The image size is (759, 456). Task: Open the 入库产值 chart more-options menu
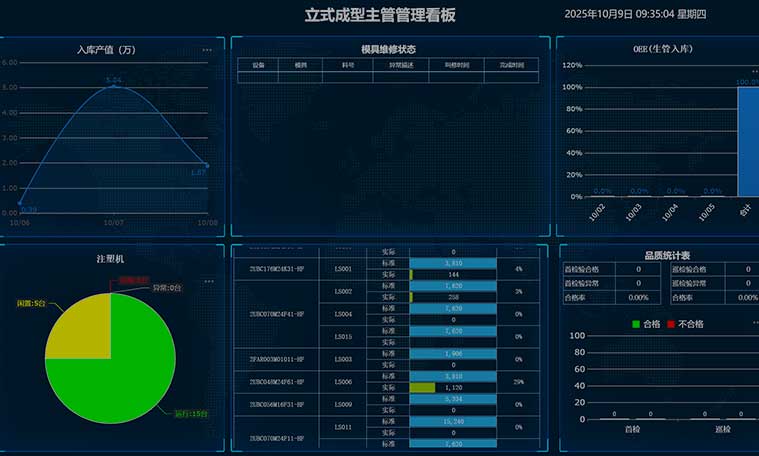pyautogui.click(x=207, y=49)
